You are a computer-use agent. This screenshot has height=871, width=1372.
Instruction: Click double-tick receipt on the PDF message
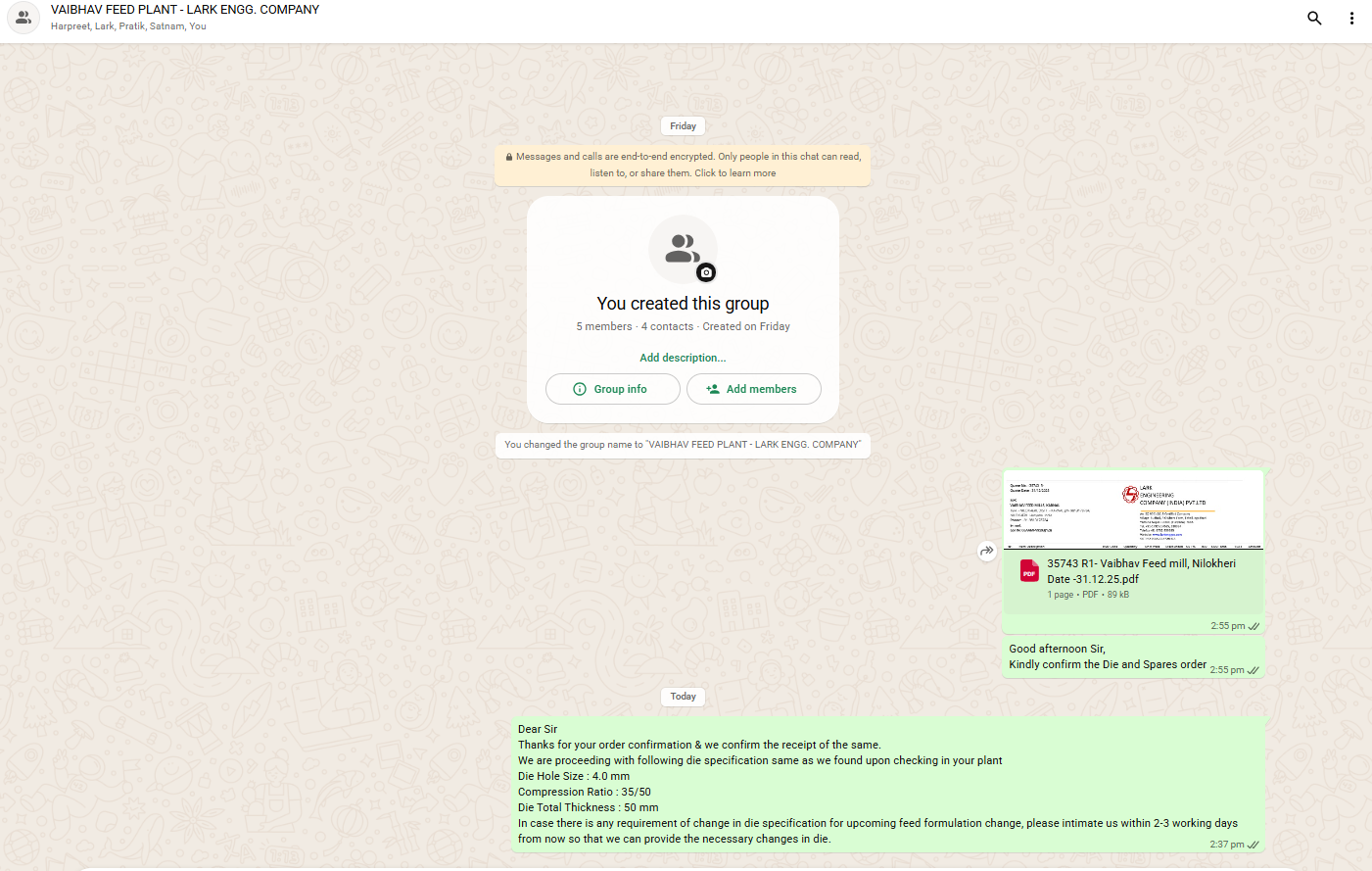(x=1254, y=626)
